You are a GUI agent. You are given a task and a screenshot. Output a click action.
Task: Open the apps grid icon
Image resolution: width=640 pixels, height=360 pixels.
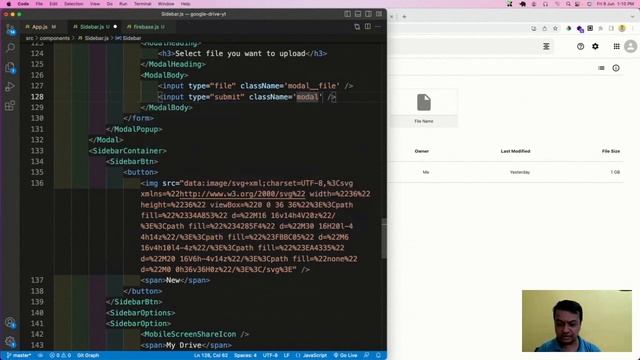pos(617,47)
